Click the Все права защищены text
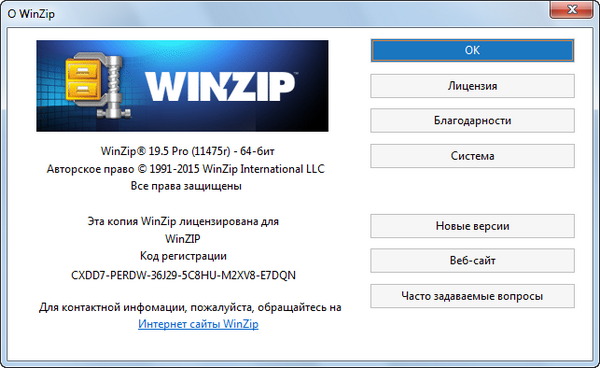The height and width of the screenshot is (368, 600). coord(186,186)
